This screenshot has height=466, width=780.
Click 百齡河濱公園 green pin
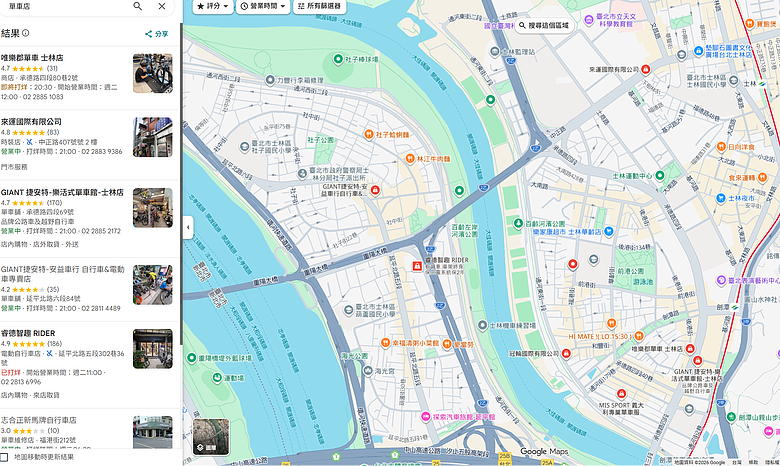(x=518, y=223)
